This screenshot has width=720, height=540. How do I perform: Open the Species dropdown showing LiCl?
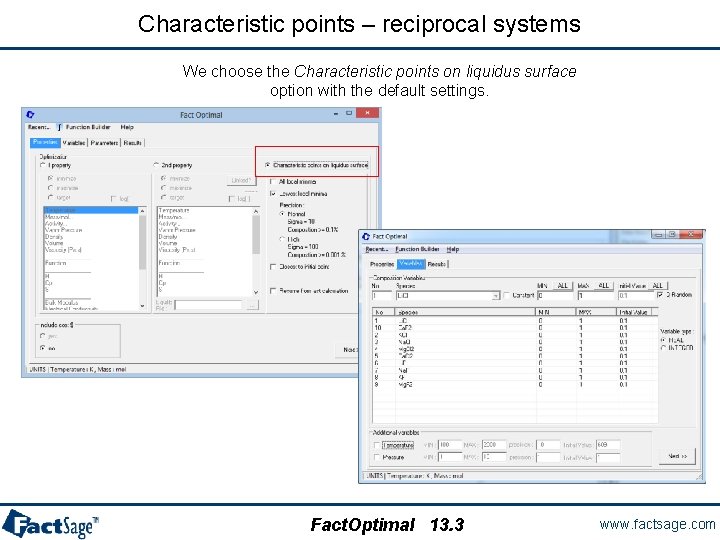[x=495, y=296]
